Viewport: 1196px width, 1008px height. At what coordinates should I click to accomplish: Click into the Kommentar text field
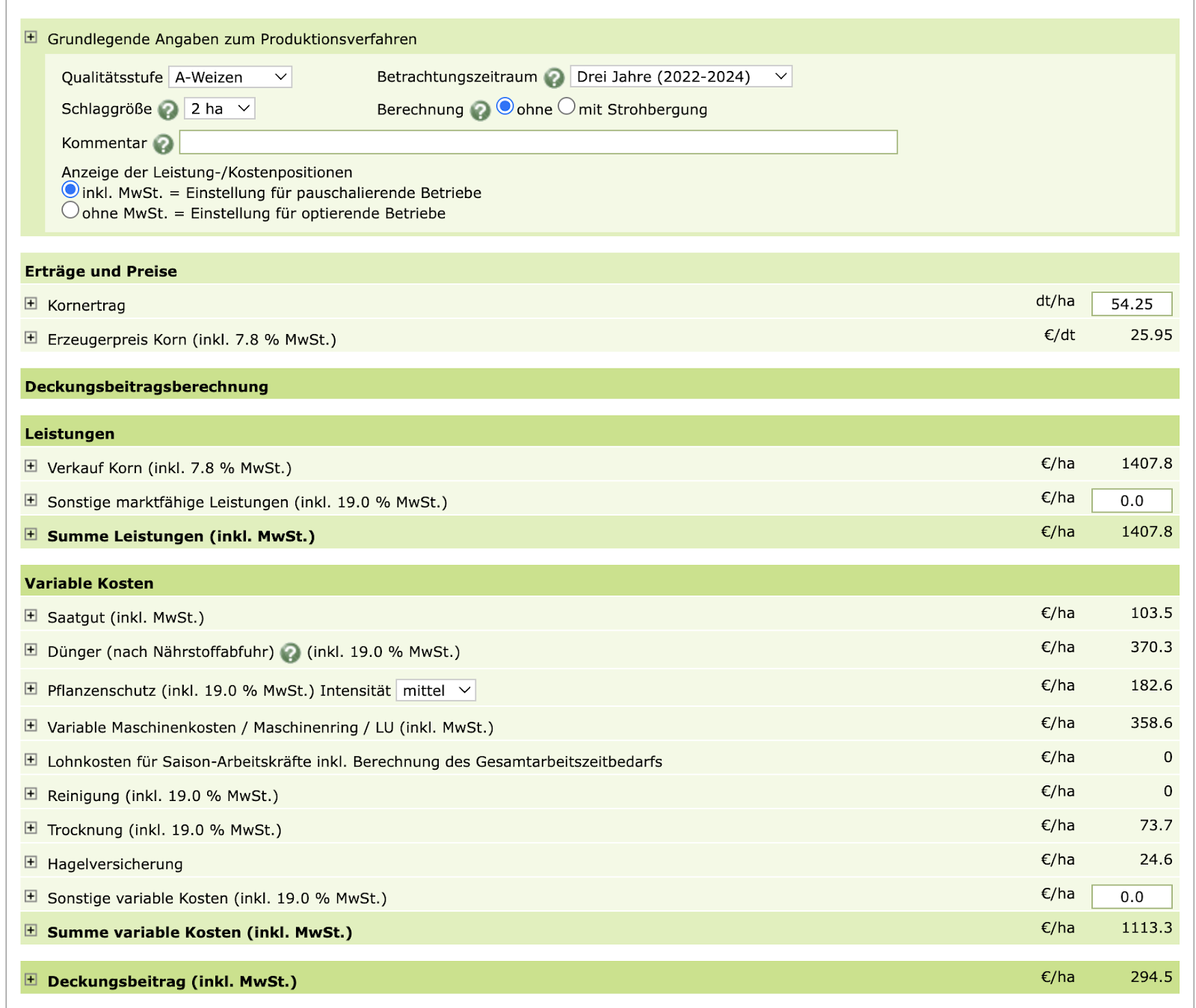537,142
